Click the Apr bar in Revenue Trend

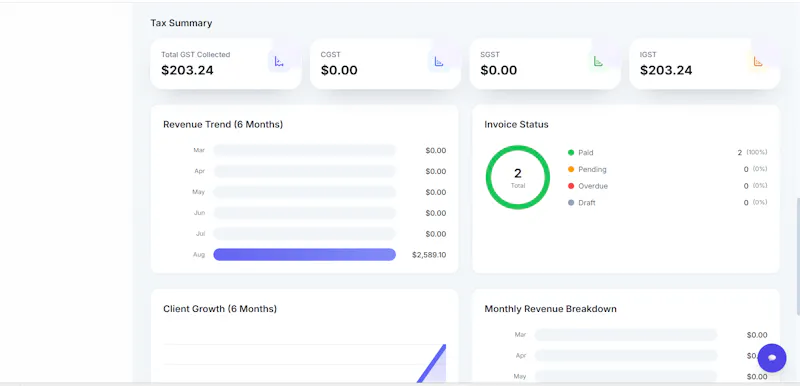[305, 171]
